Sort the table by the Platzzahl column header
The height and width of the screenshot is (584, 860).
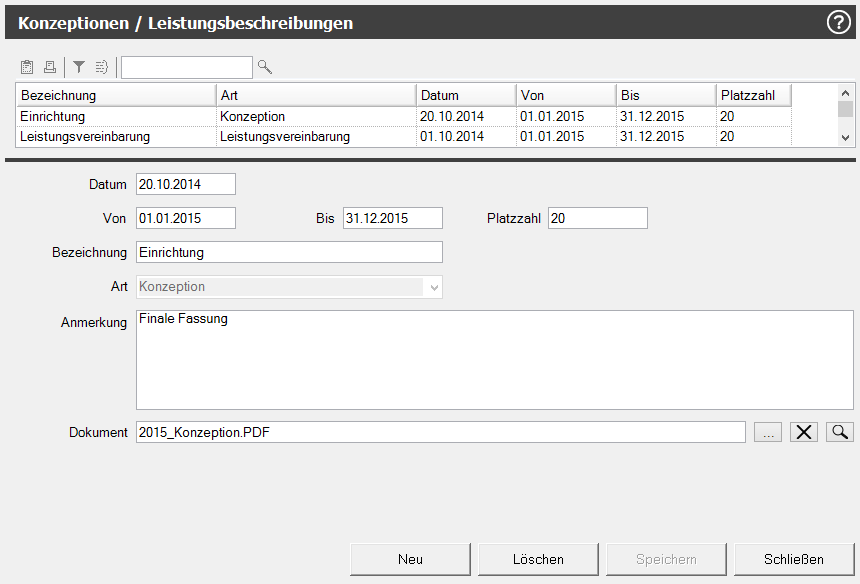coord(753,95)
